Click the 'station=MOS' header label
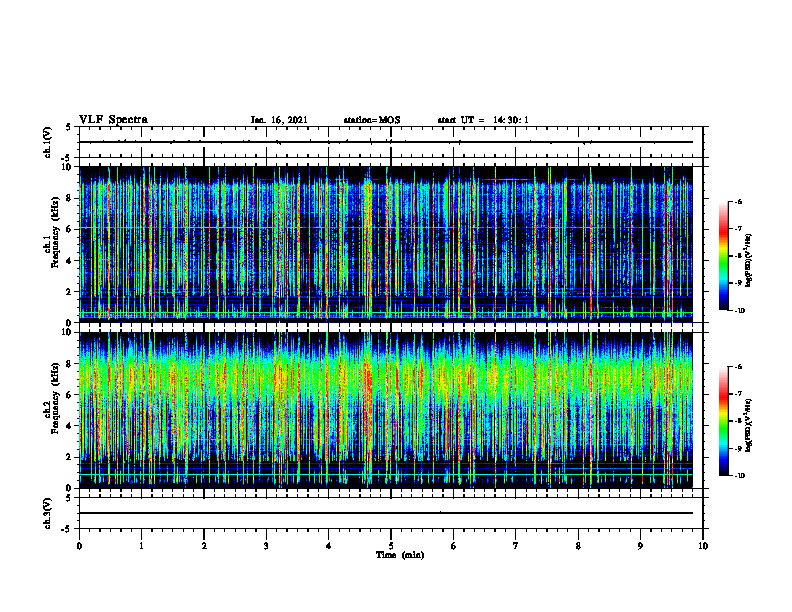Viewport: 792px width, 612px height. 372,120
